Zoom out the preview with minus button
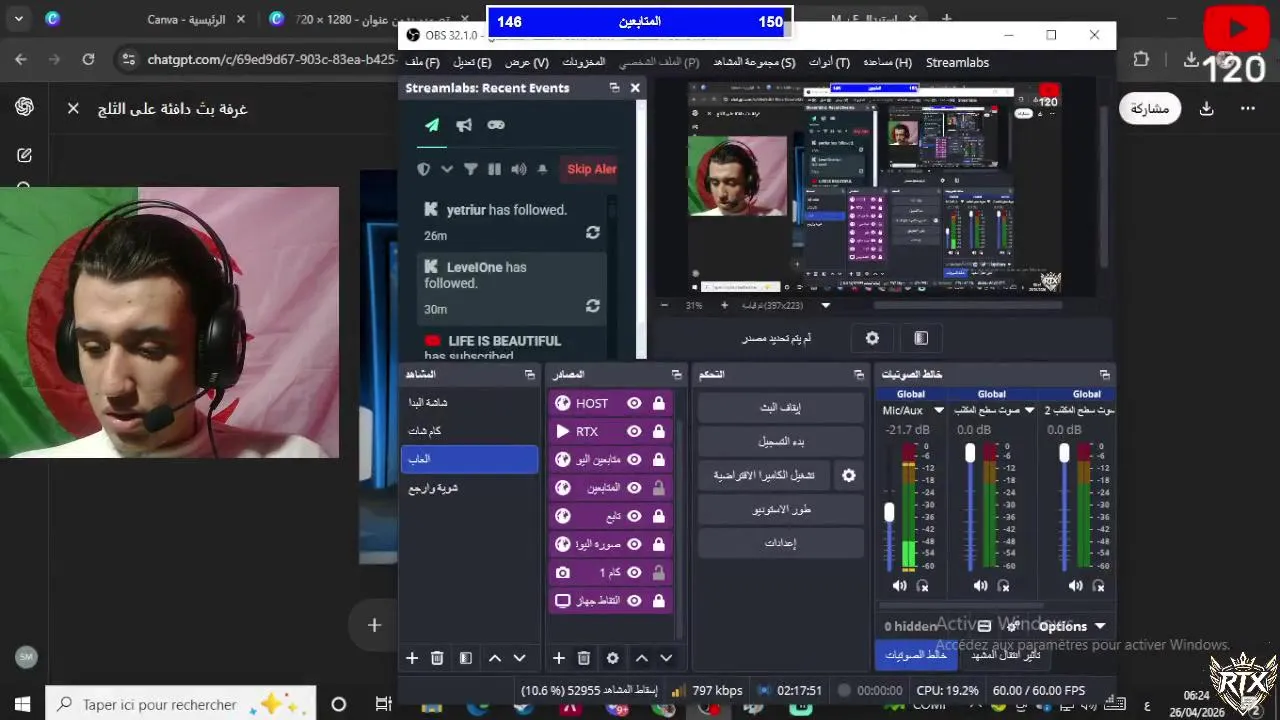This screenshot has height=720, width=1280. [664, 305]
